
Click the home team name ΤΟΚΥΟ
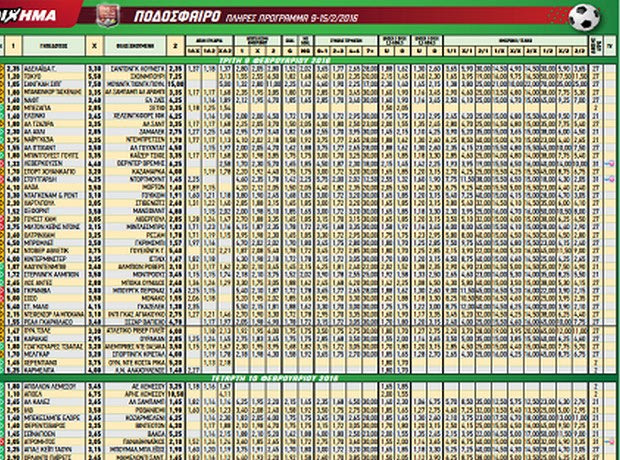[33, 76]
